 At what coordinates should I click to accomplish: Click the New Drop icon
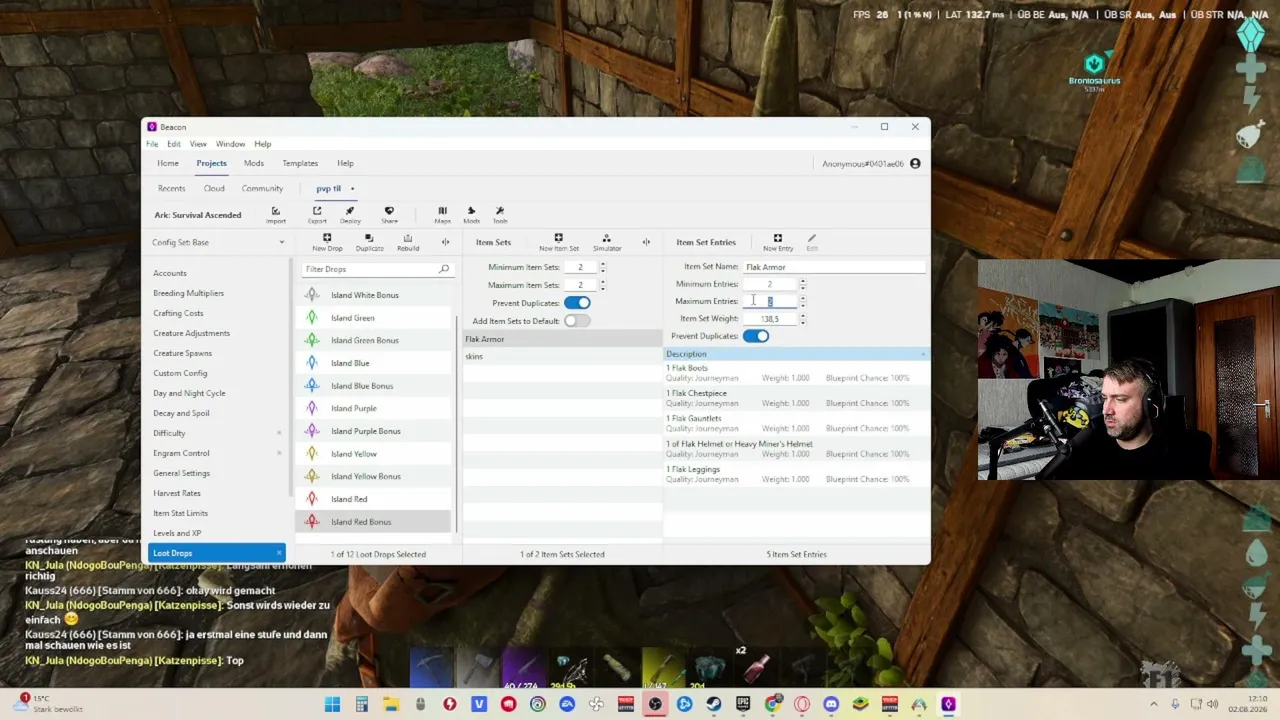tap(327, 238)
